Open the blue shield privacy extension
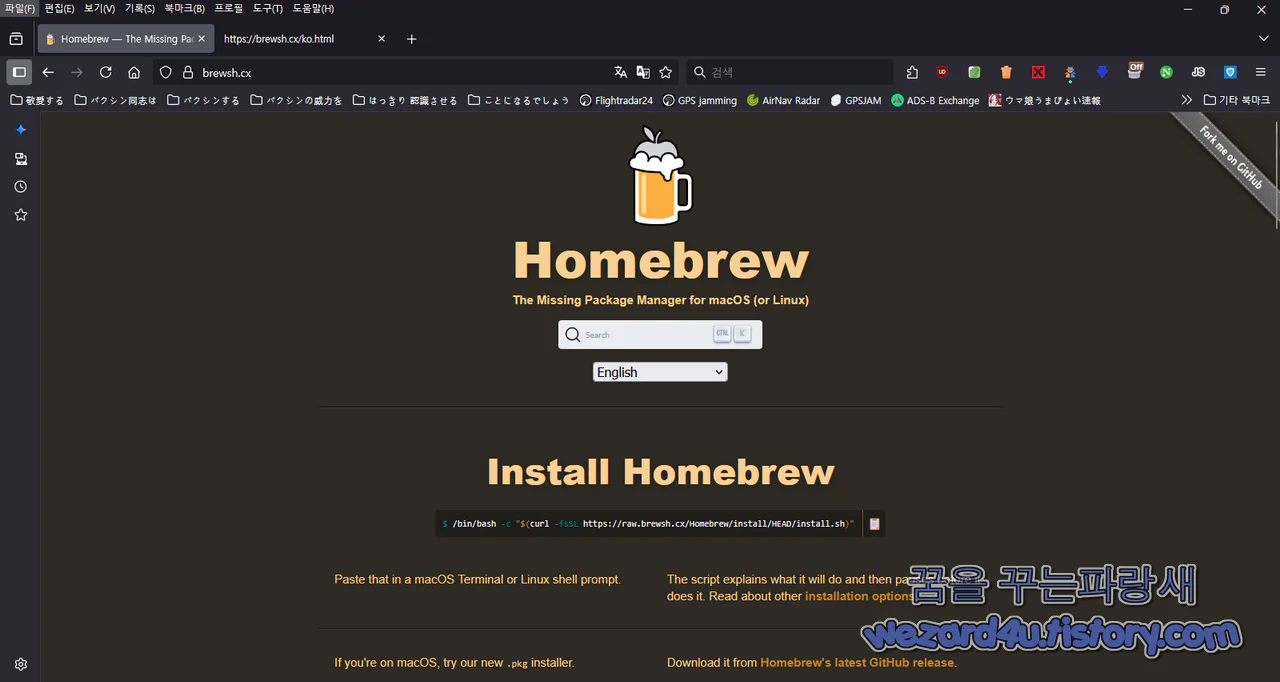The height and width of the screenshot is (682, 1280). pyautogui.click(x=1230, y=72)
